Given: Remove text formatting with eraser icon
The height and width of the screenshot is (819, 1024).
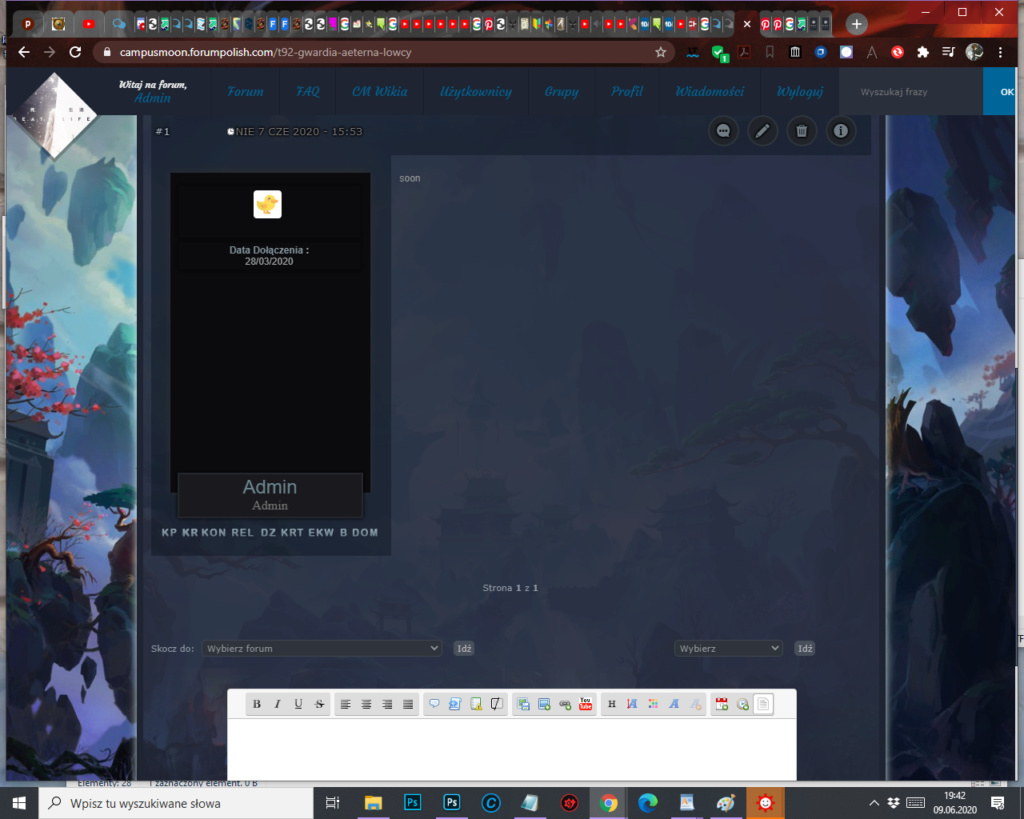Looking at the screenshot, I should 696,704.
